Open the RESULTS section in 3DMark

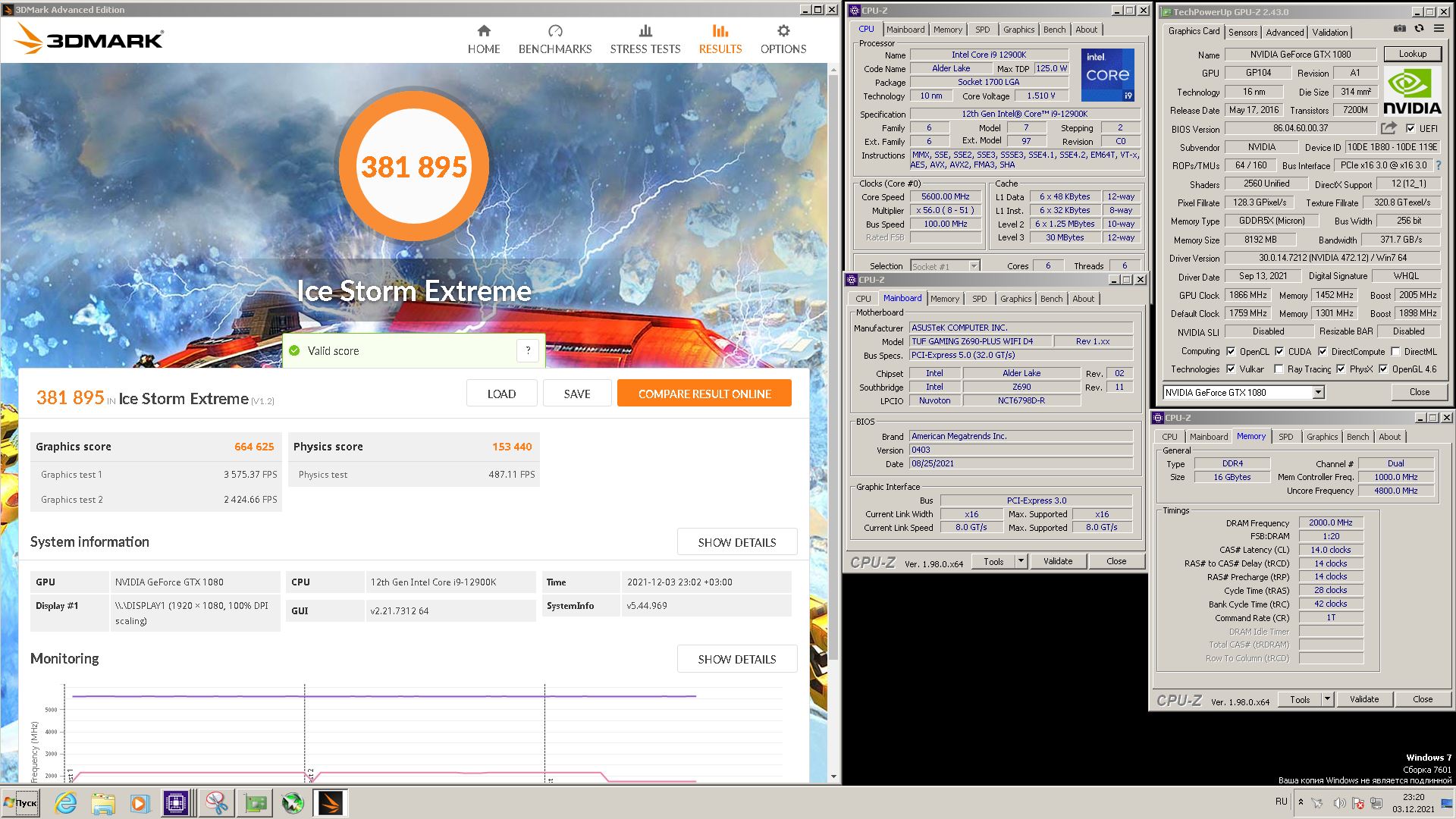pyautogui.click(x=720, y=39)
